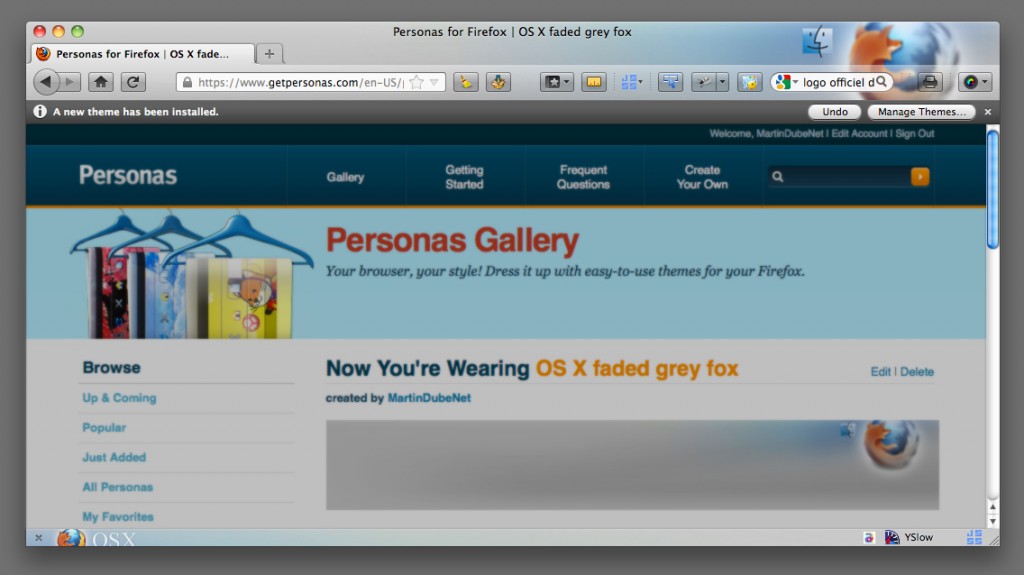Screen dimensions: 1024x575
Task: Click the wrench tools toolbar icon
Action: pyautogui.click(x=703, y=82)
